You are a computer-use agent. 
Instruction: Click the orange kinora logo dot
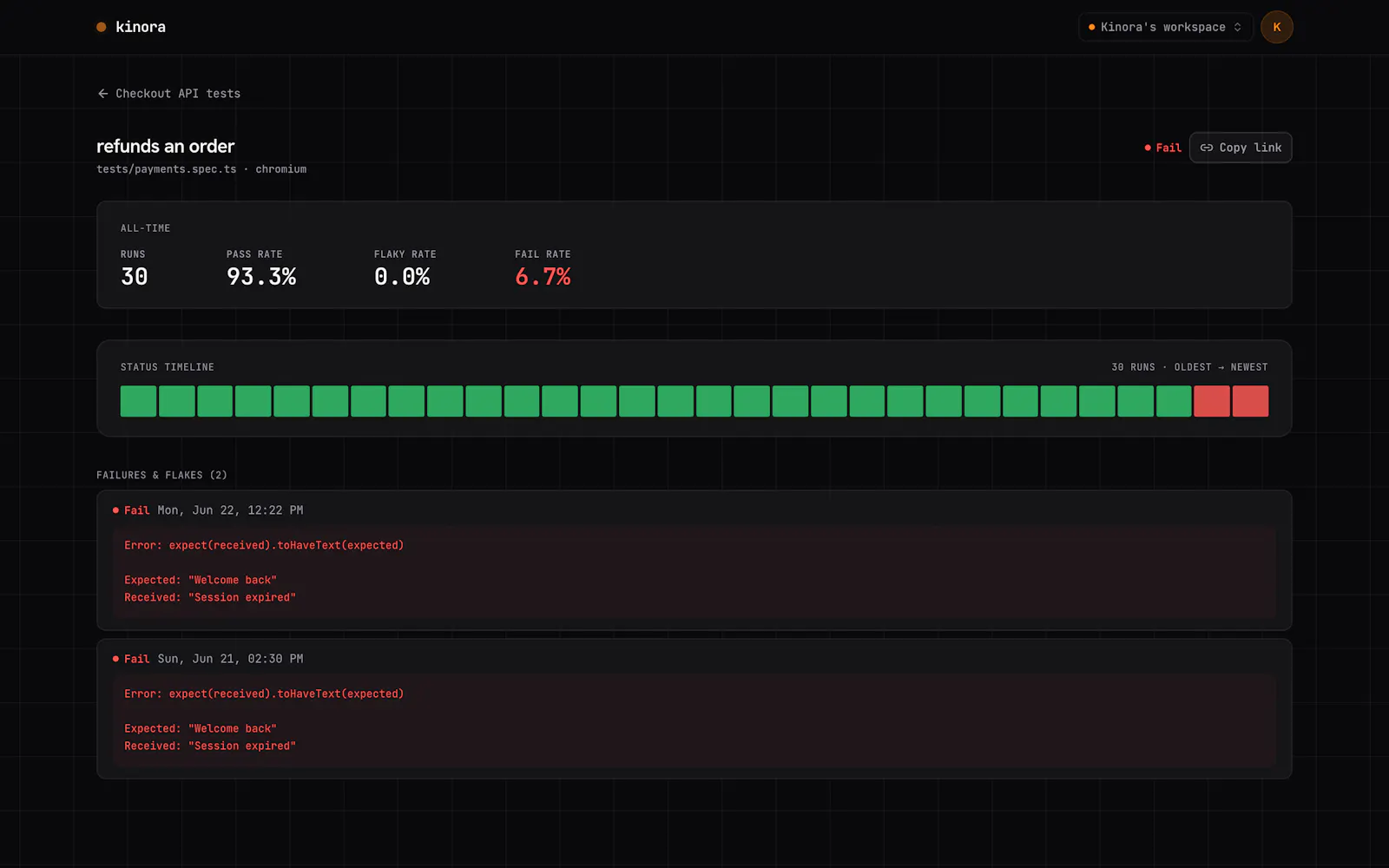tap(102, 27)
